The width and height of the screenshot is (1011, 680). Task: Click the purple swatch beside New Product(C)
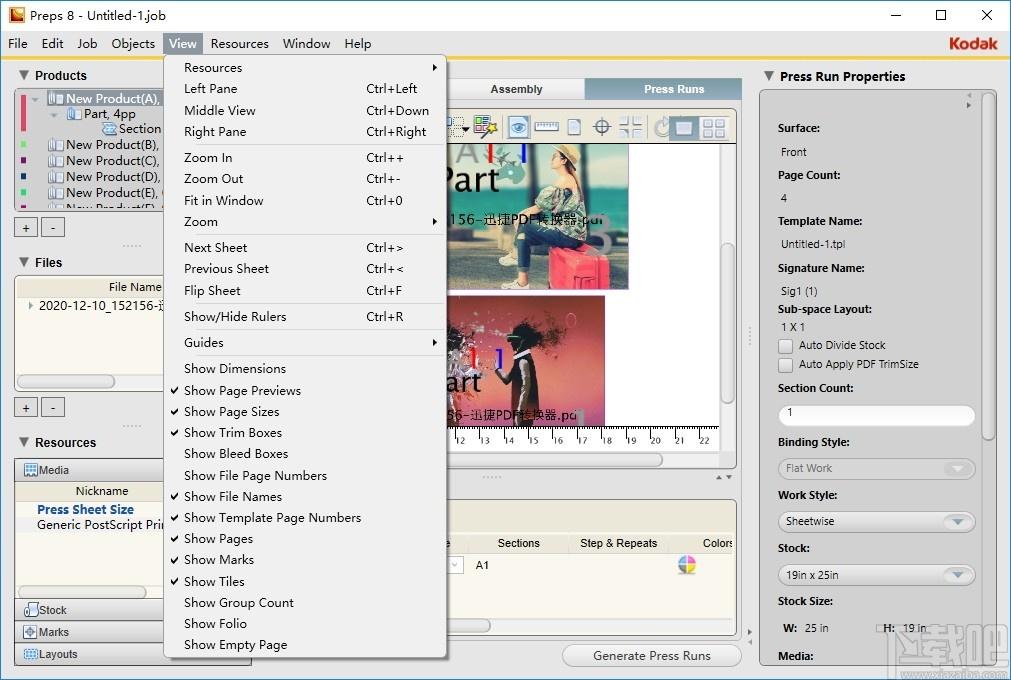(x=24, y=160)
